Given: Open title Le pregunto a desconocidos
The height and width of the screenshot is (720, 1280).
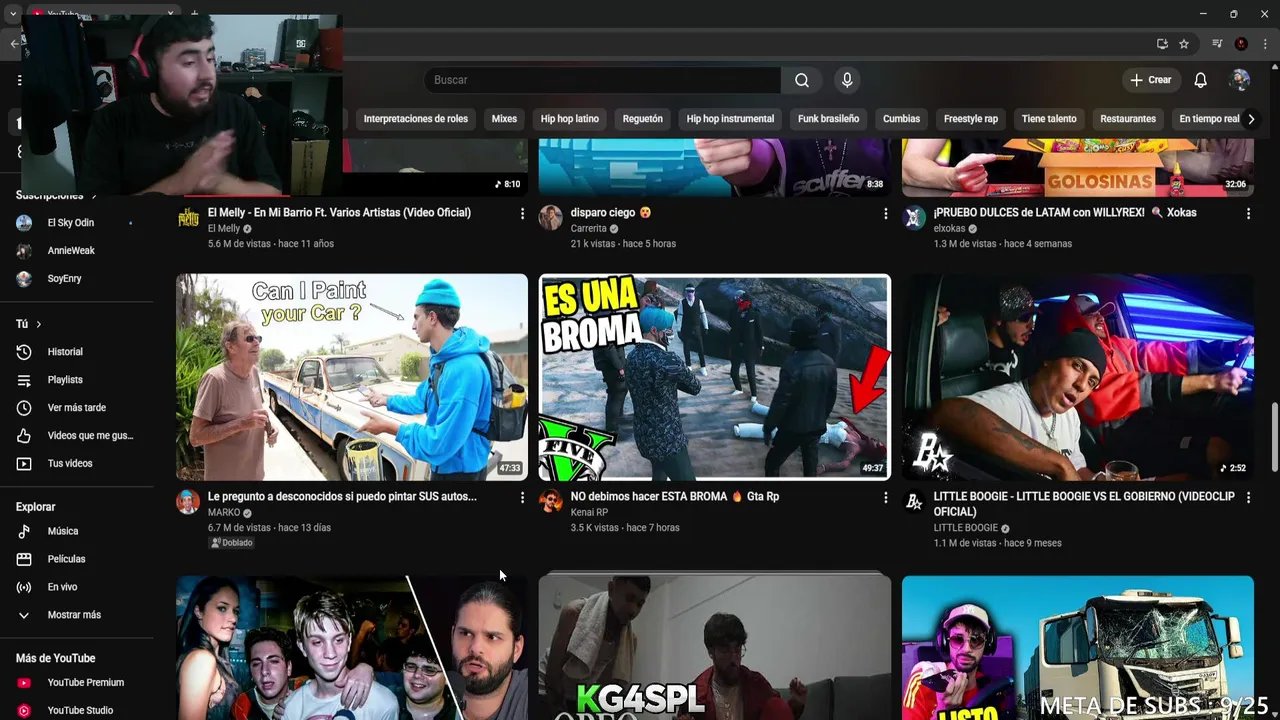Looking at the screenshot, I should point(342,496).
